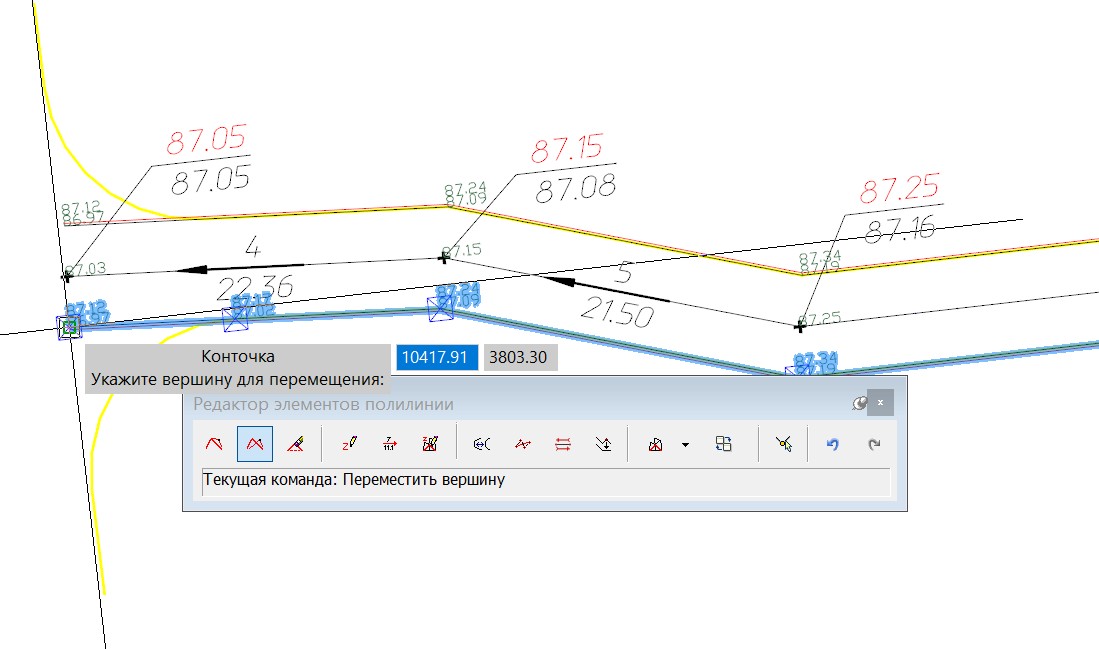1099x649 pixels.
Task: Undo the last polyline edit
Action: pyautogui.click(x=832, y=443)
